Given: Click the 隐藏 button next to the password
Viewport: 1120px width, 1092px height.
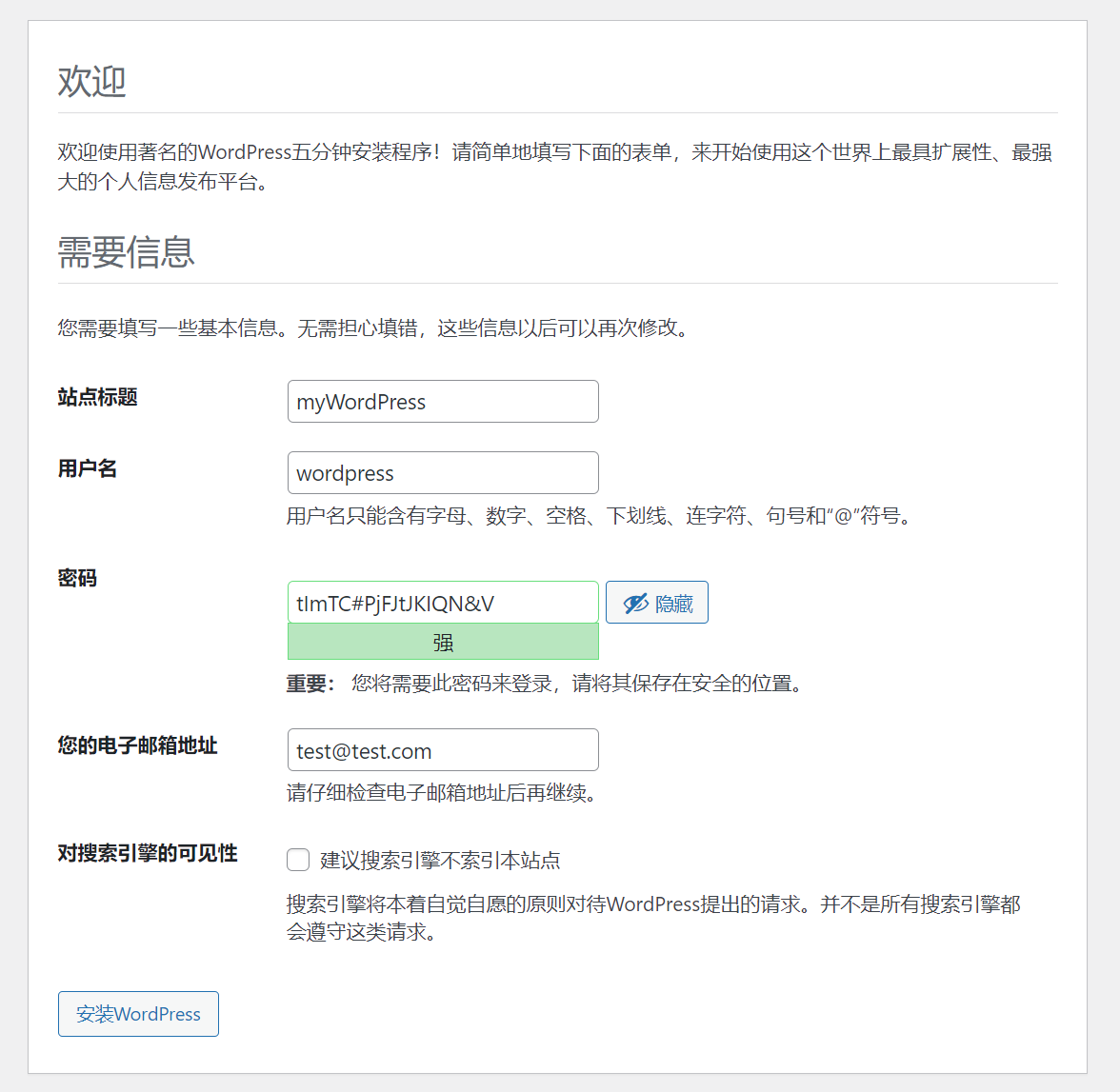Looking at the screenshot, I should (656, 602).
